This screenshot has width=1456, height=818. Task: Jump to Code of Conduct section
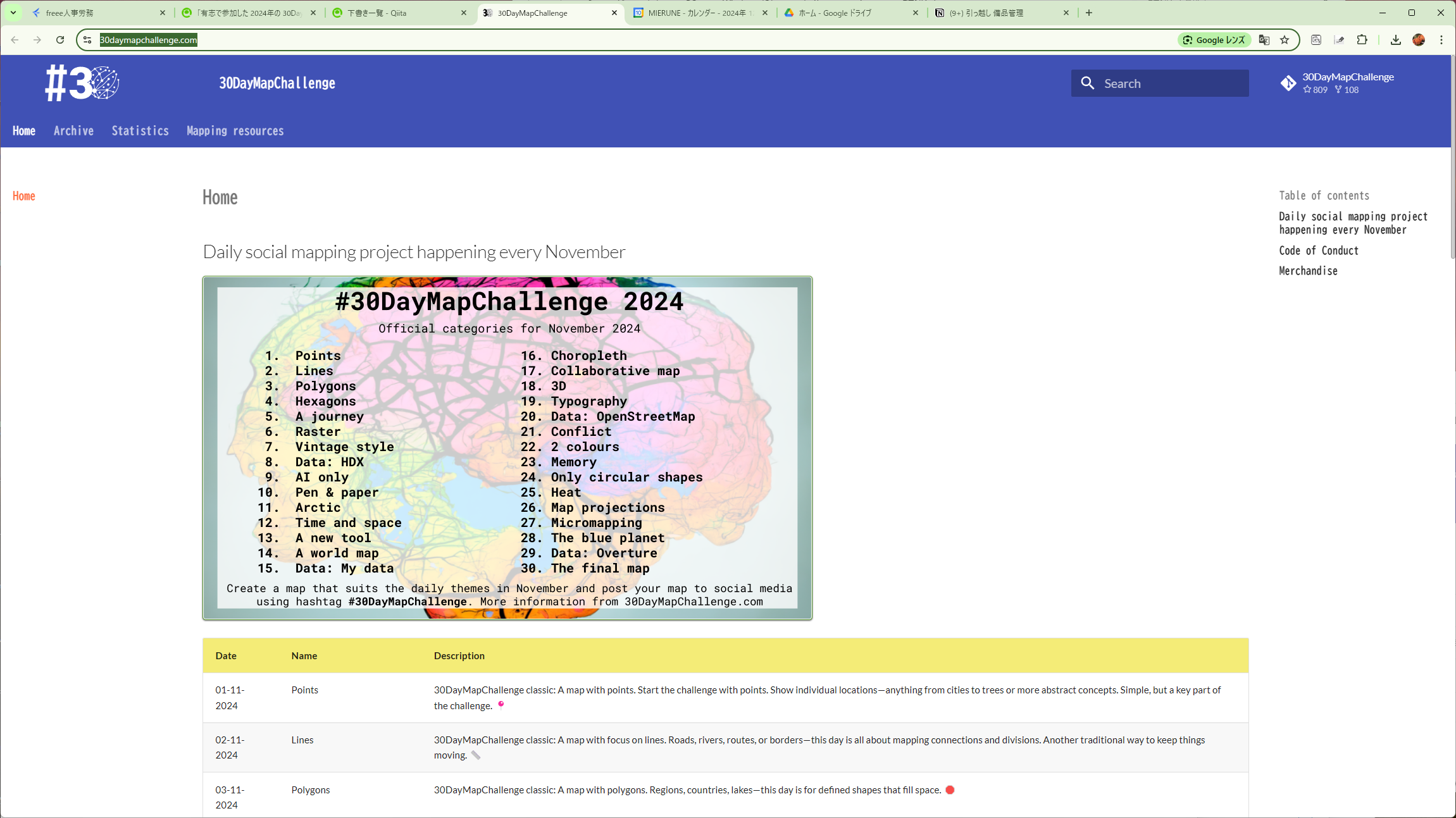[x=1318, y=251]
